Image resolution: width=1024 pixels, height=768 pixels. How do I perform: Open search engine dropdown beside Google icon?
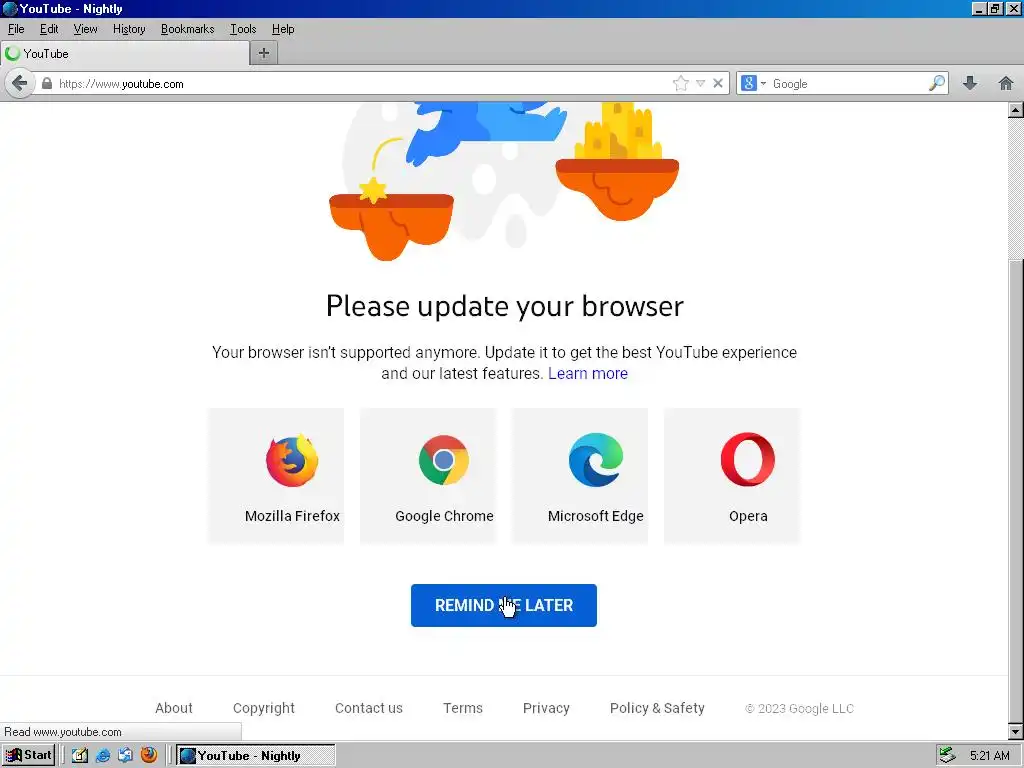pos(763,84)
